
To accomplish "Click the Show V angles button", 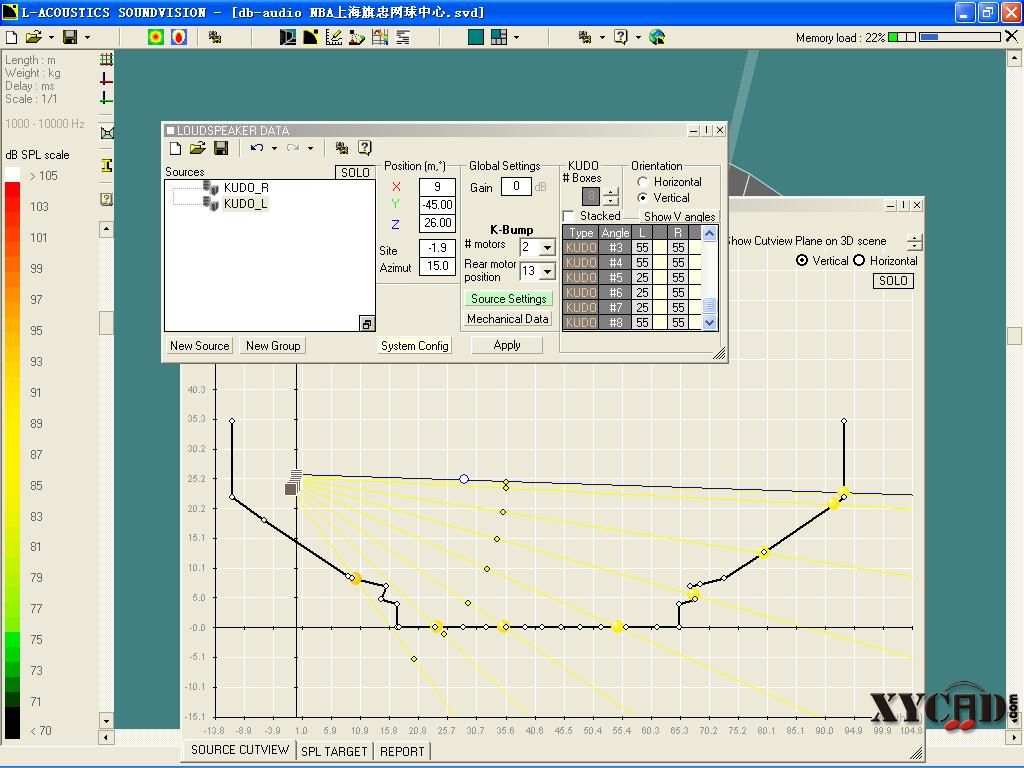I will (679, 216).
